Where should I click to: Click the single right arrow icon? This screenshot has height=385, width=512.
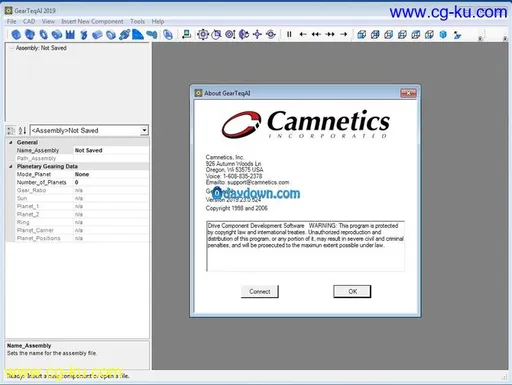pyautogui.click(x=344, y=34)
